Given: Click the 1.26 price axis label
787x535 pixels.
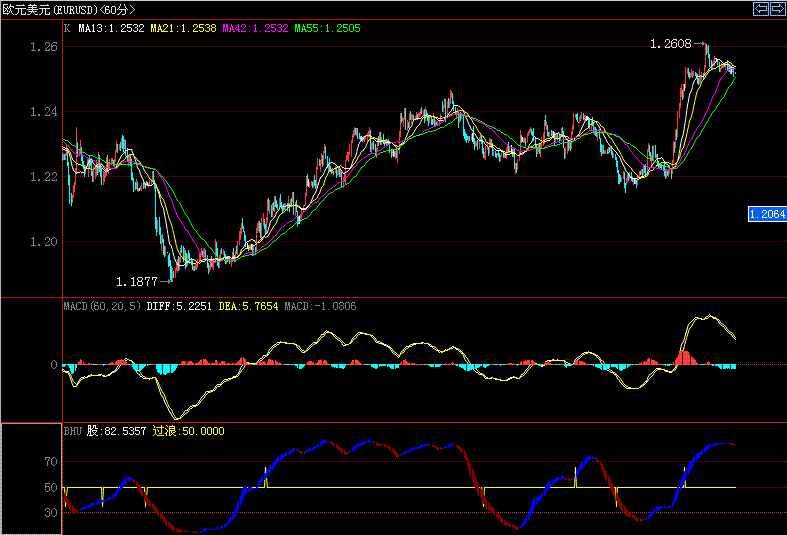Looking at the screenshot, I should click(44, 47).
